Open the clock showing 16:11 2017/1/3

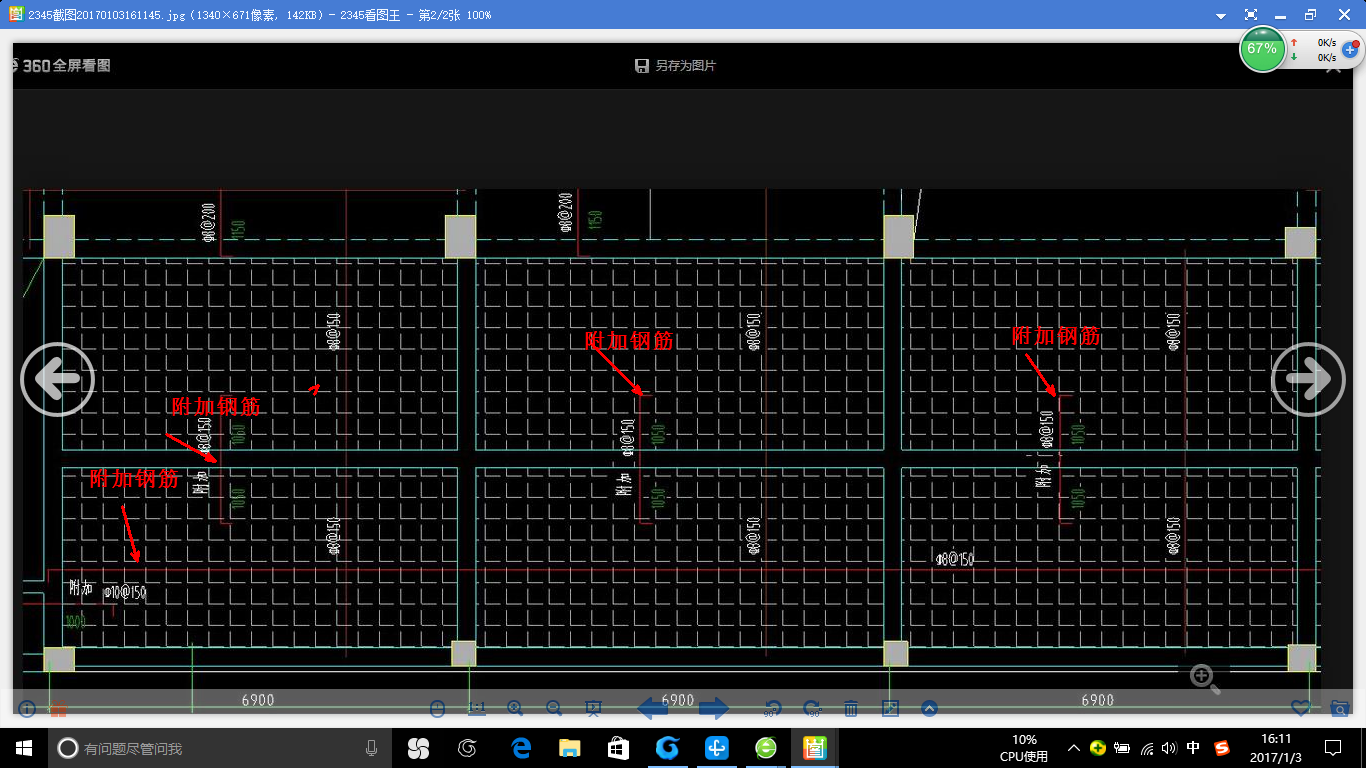[x=1275, y=748]
